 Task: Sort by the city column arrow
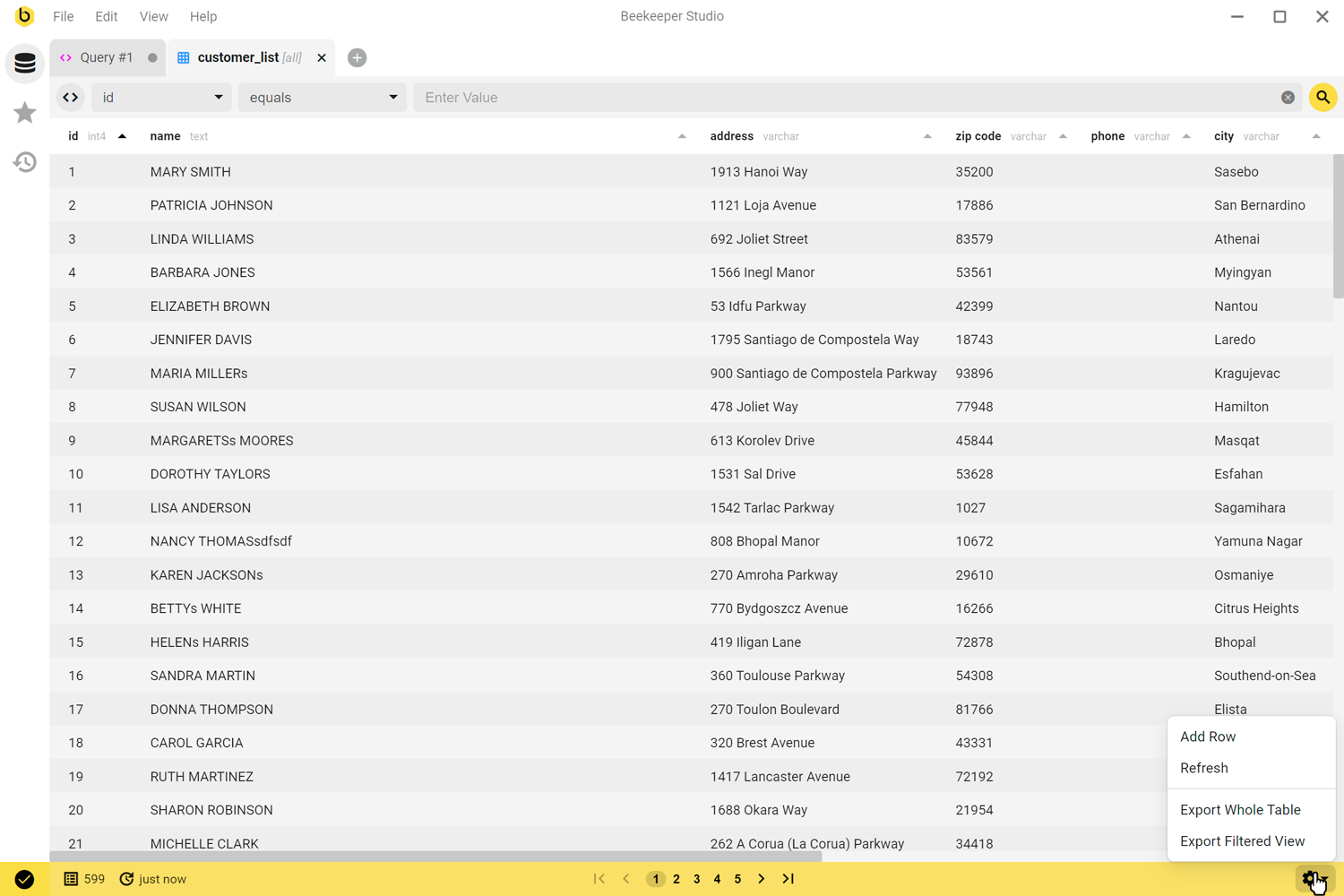1316,136
